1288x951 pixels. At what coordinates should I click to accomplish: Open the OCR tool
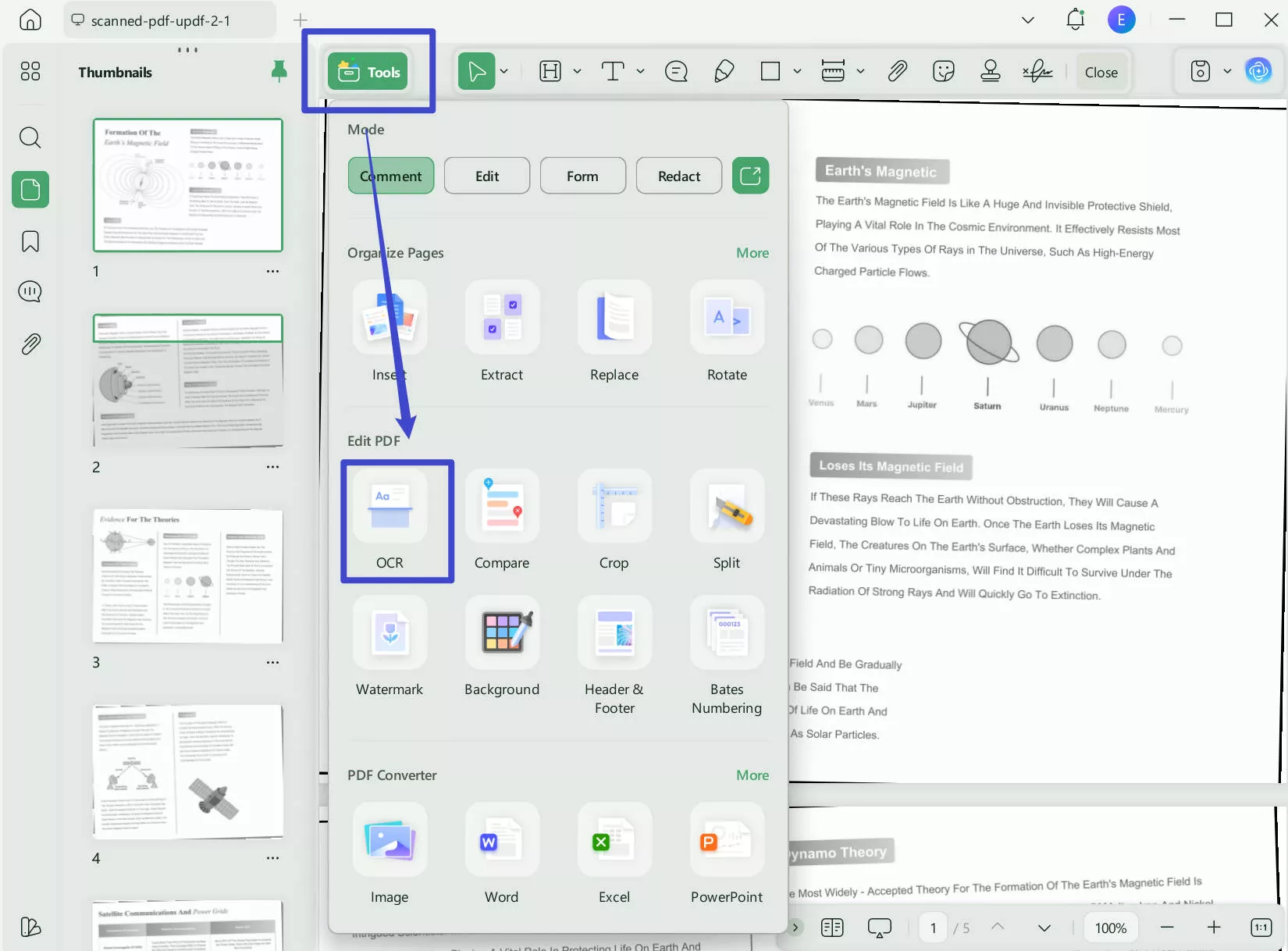(x=390, y=519)
